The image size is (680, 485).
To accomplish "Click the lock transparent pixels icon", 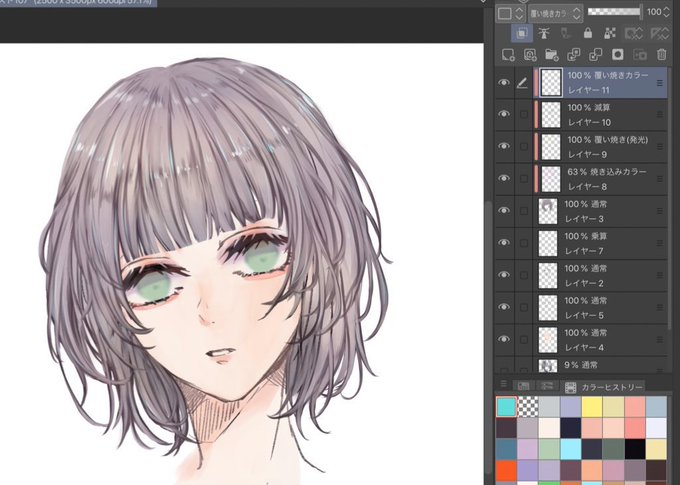I will (x=610, y=33).
